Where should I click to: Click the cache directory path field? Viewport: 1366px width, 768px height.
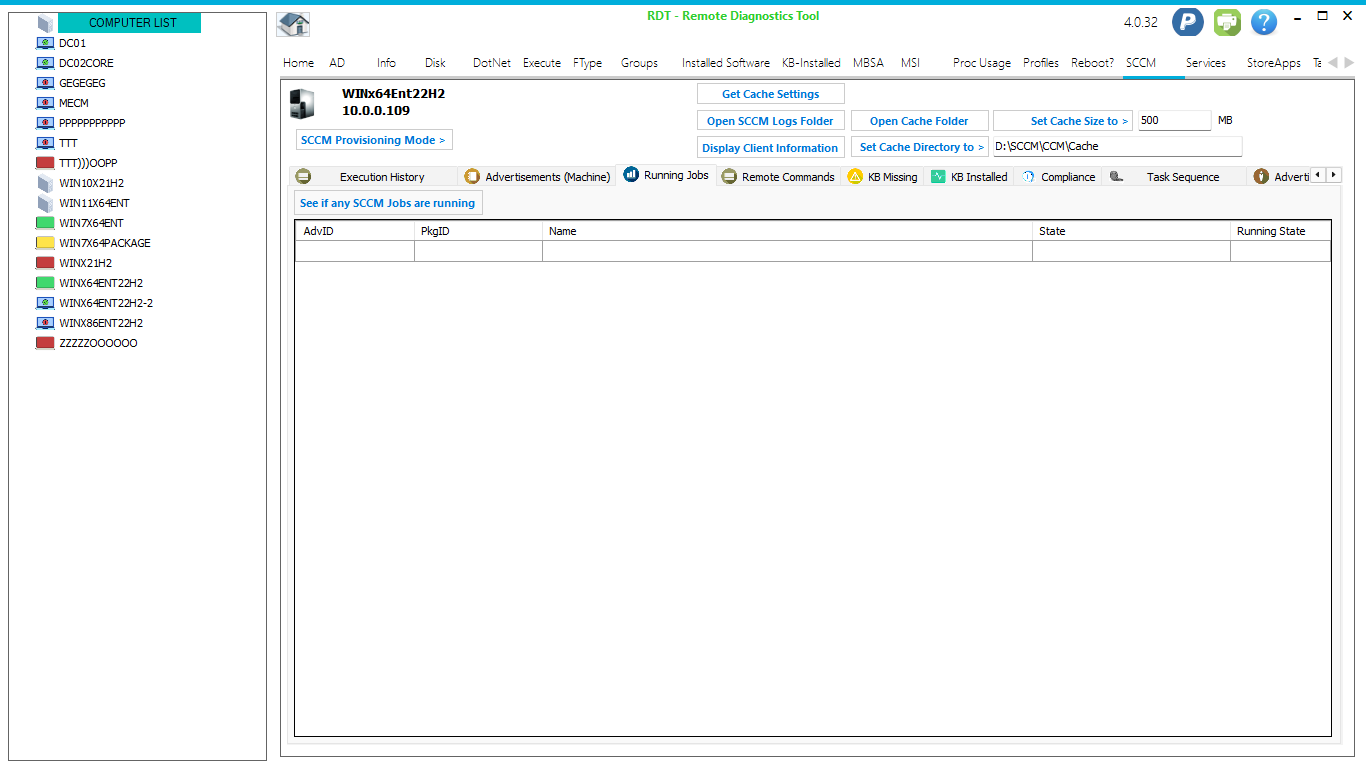tap(1117, 146)
